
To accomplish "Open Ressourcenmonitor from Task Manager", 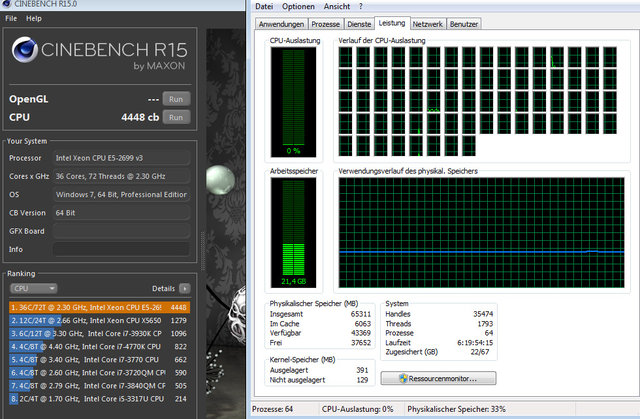I will coord(438,378).
